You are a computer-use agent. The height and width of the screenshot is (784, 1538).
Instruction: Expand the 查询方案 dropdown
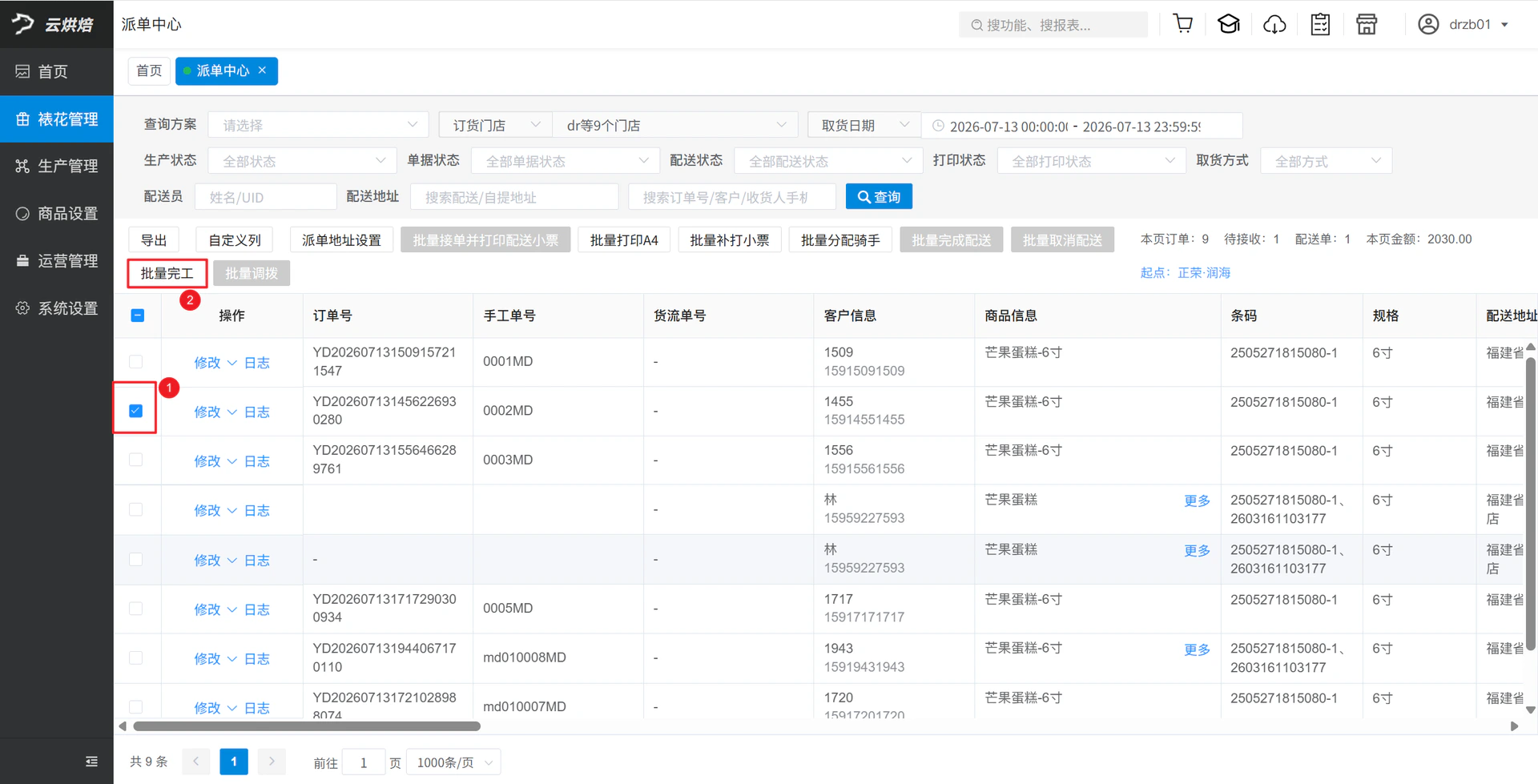coord(319,125)
